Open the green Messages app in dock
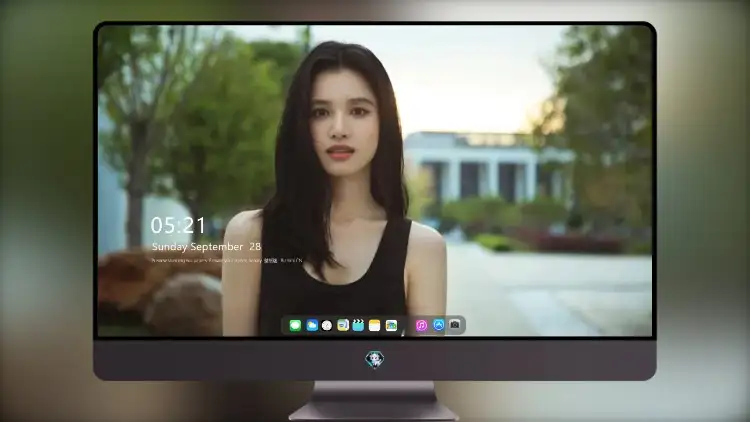The image size is (750, 422). 295,325
